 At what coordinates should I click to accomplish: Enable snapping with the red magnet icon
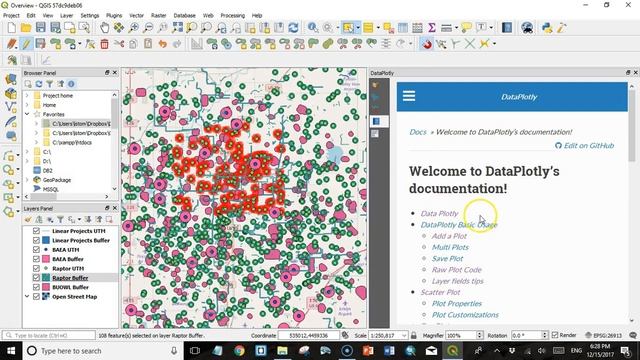point(427,44)
